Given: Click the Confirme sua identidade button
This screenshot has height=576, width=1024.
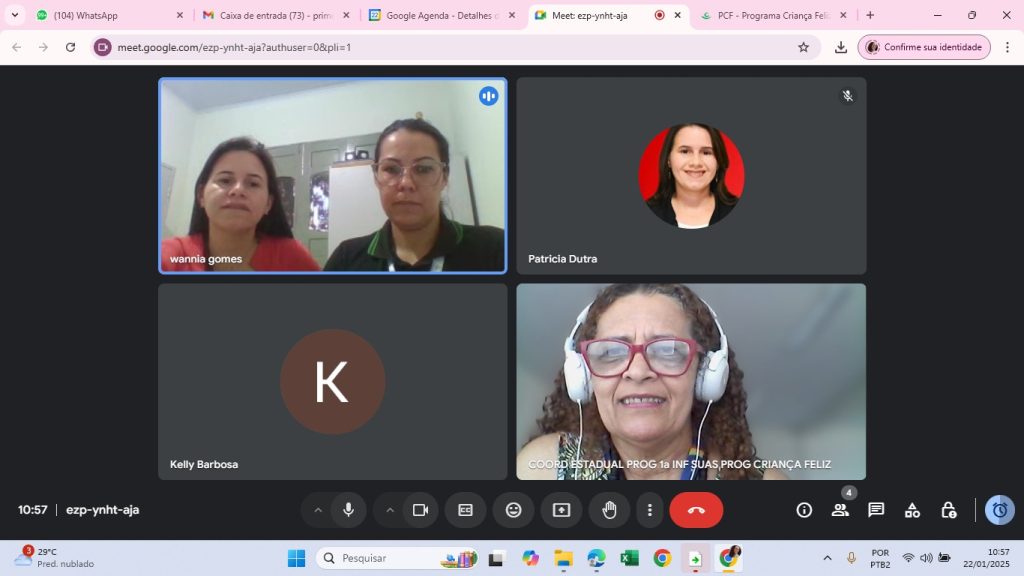Looking at the screenshot, I should click(923, 47).
